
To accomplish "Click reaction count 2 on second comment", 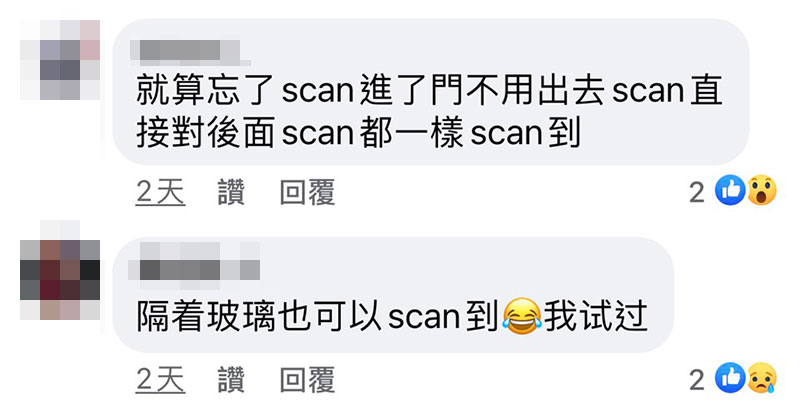I will 697,380.
